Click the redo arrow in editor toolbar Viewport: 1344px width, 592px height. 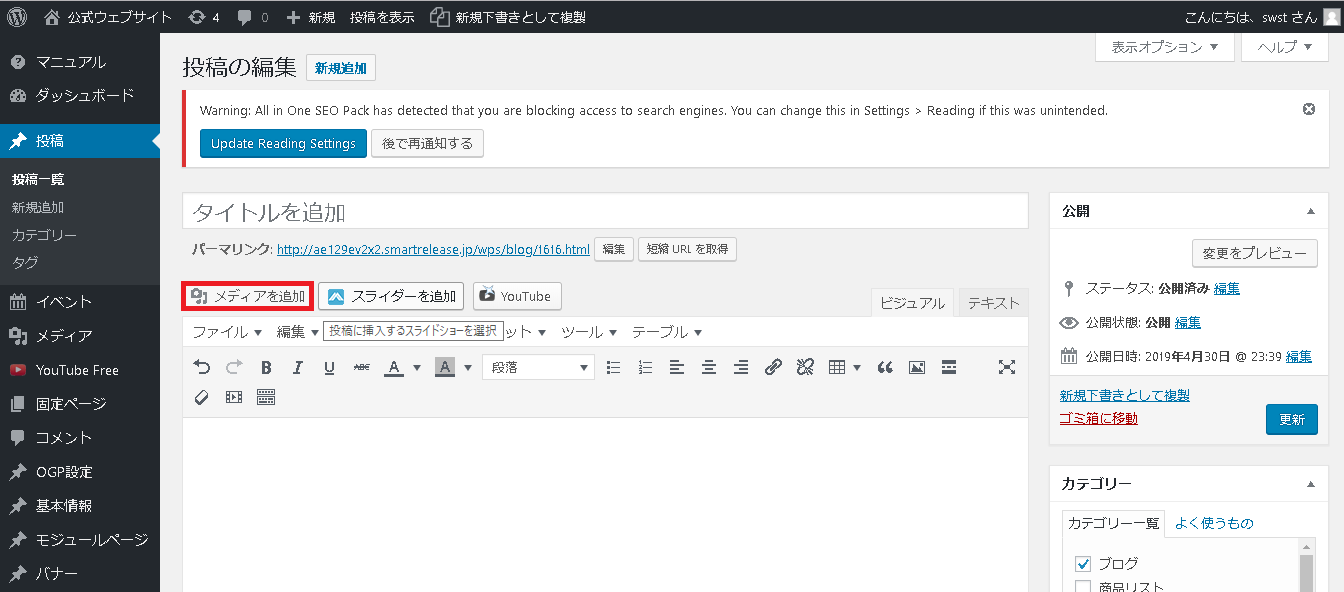click(234, 367)
